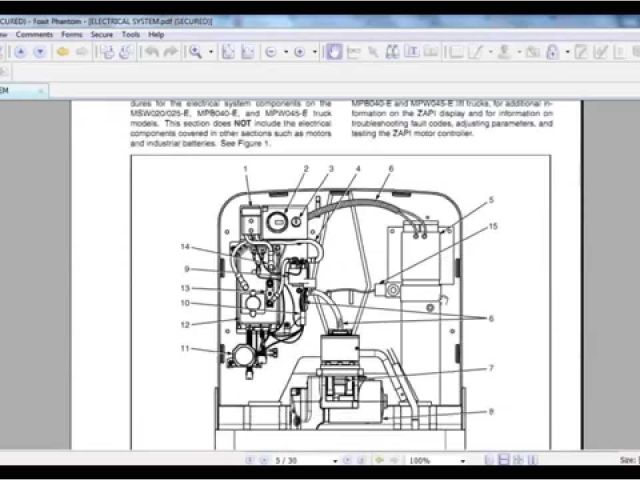
Task: Click the Zoom Out minus icon
Action: pyautogui.click(x=271, y=52)
